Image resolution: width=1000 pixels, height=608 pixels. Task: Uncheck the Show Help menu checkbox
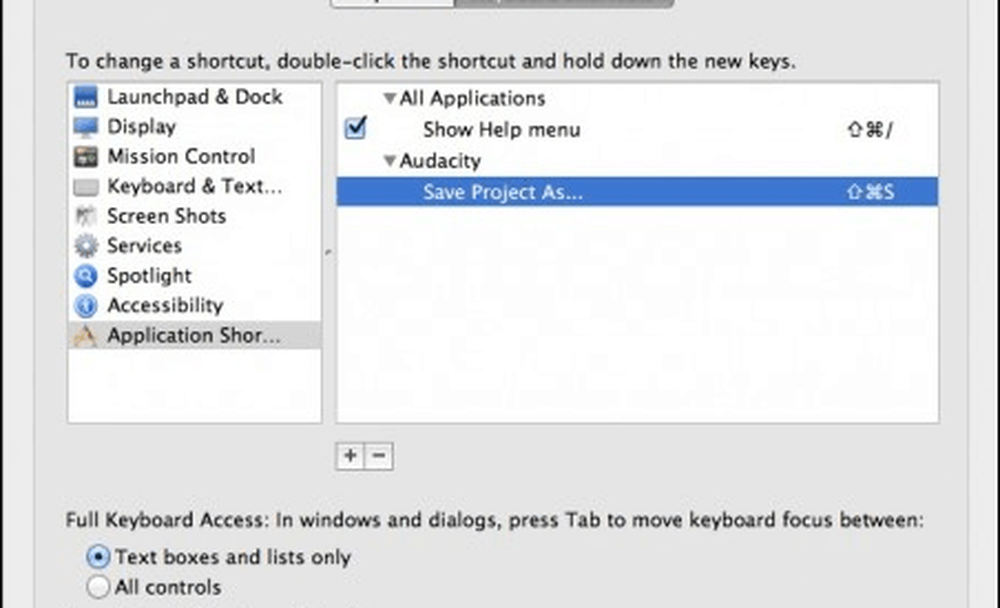coord(355,128)
